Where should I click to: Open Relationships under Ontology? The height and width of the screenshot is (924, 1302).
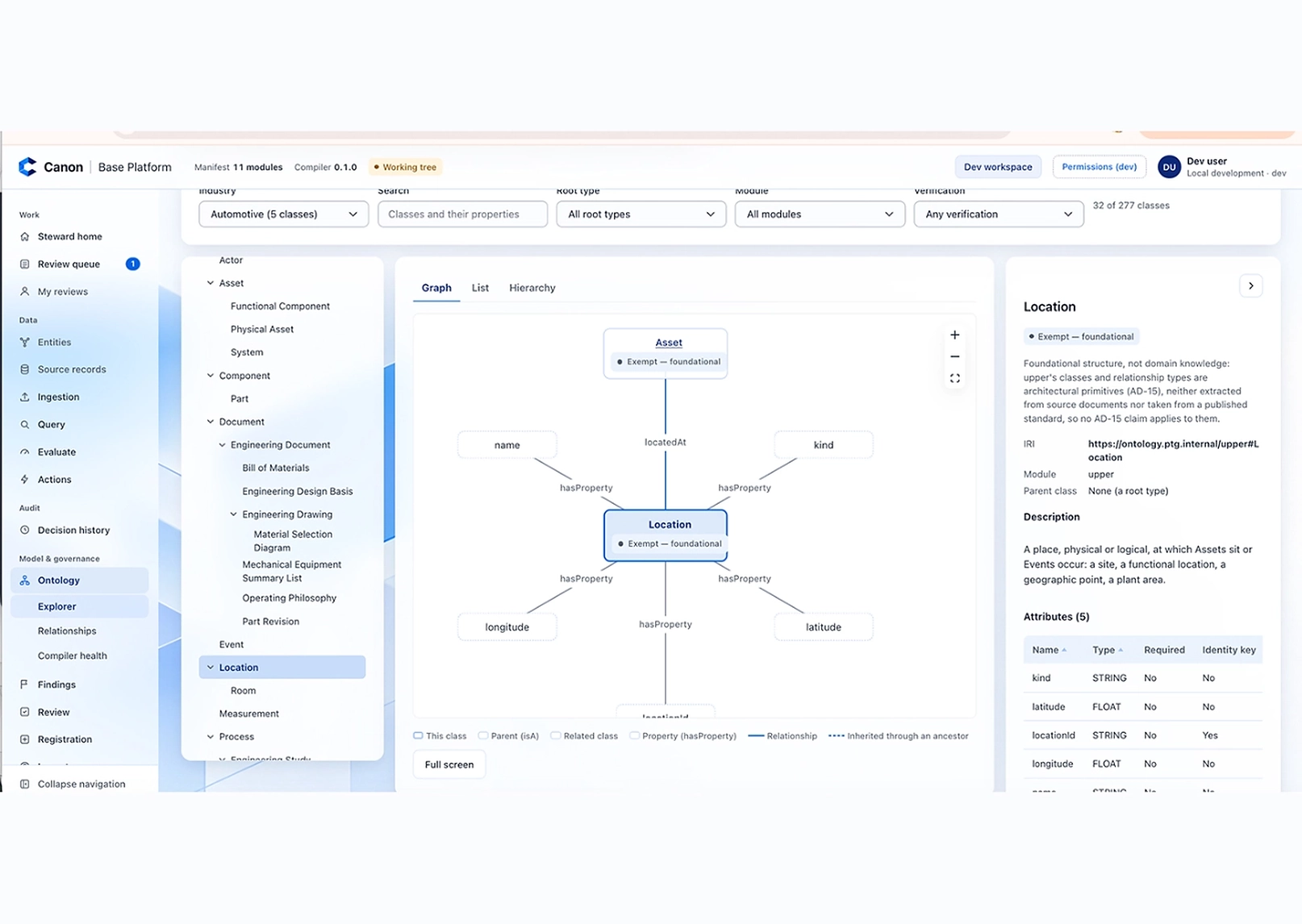click(x=67, y=631)
